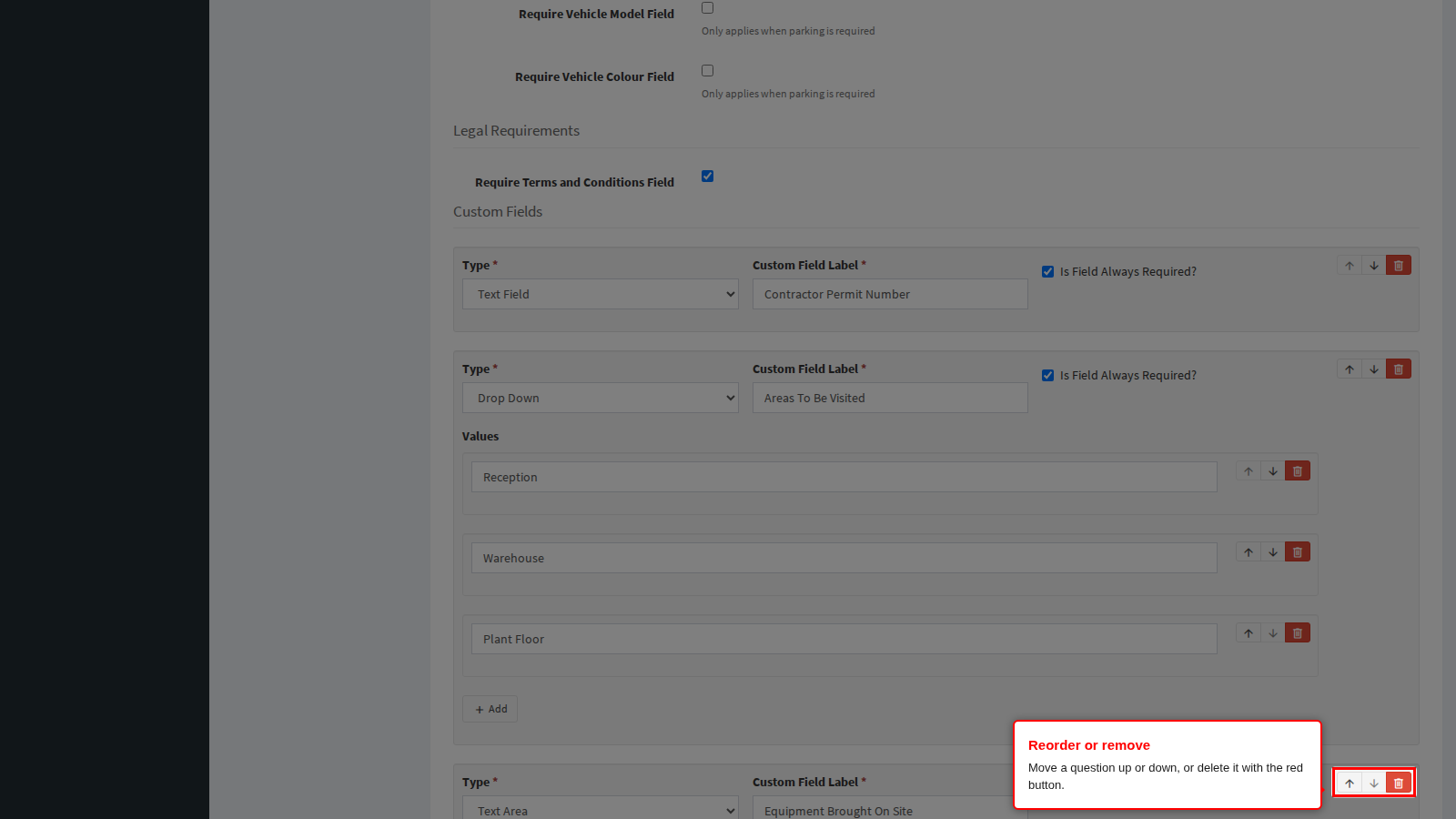Screen dimensions: 1456x819
Task: Edit the Plant Floor value field
Action: click(844, 639)
